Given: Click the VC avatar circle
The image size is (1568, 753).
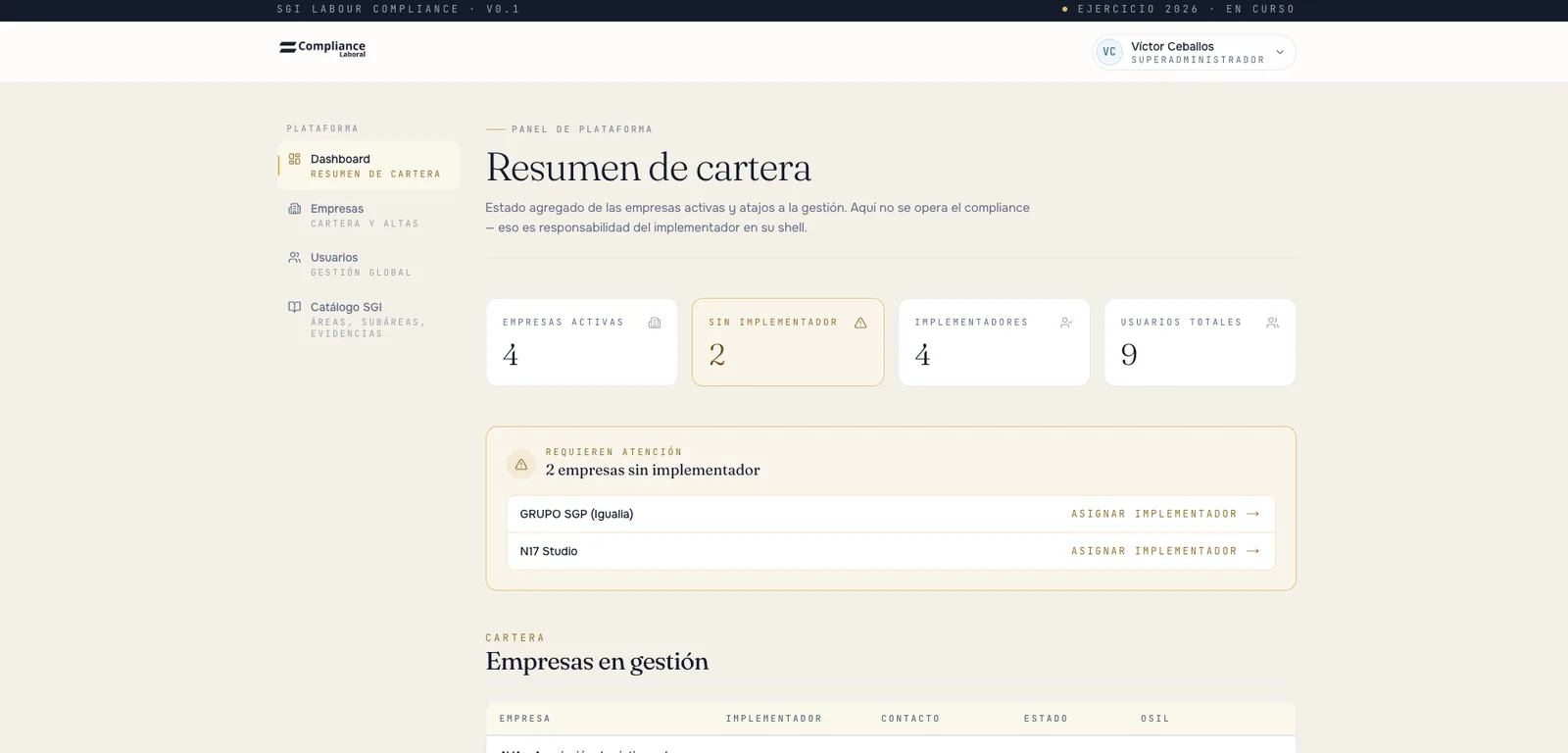Looking at the screenshot, I should [1109, 52].
